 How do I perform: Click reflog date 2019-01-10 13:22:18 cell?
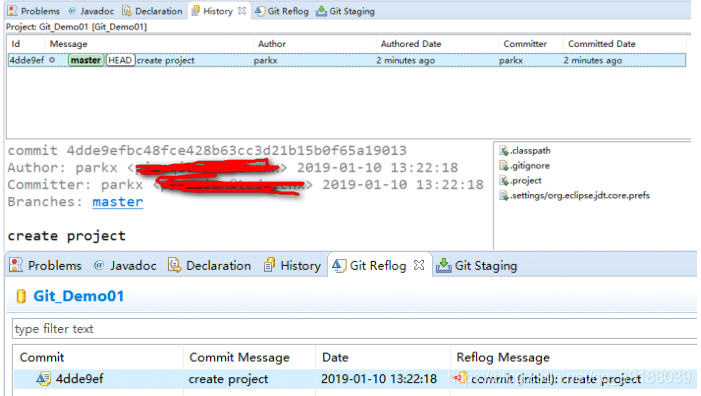(379, 379)
